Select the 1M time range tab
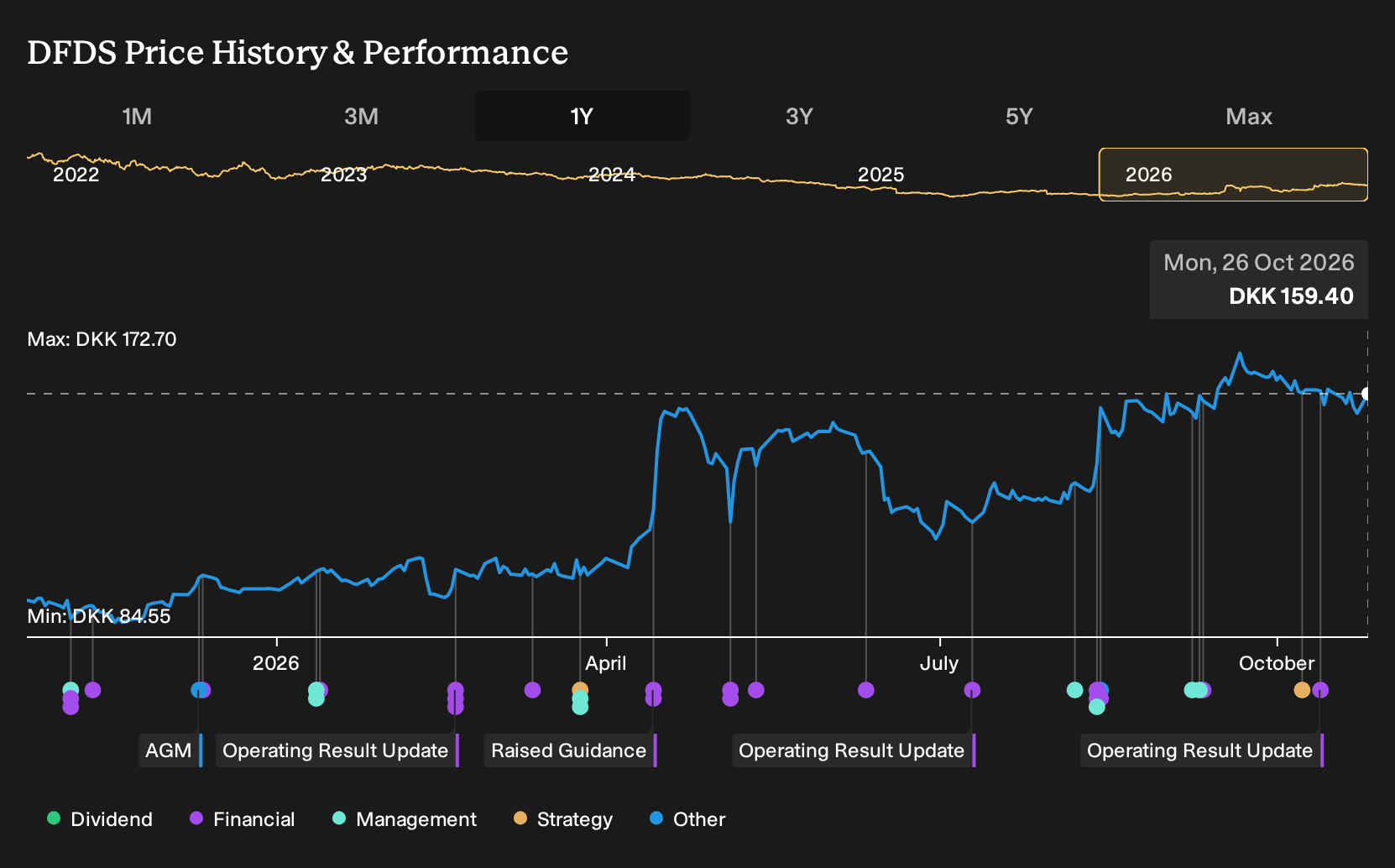The image size is (1395, 868). pyautogui.click(x=137, y=117)
